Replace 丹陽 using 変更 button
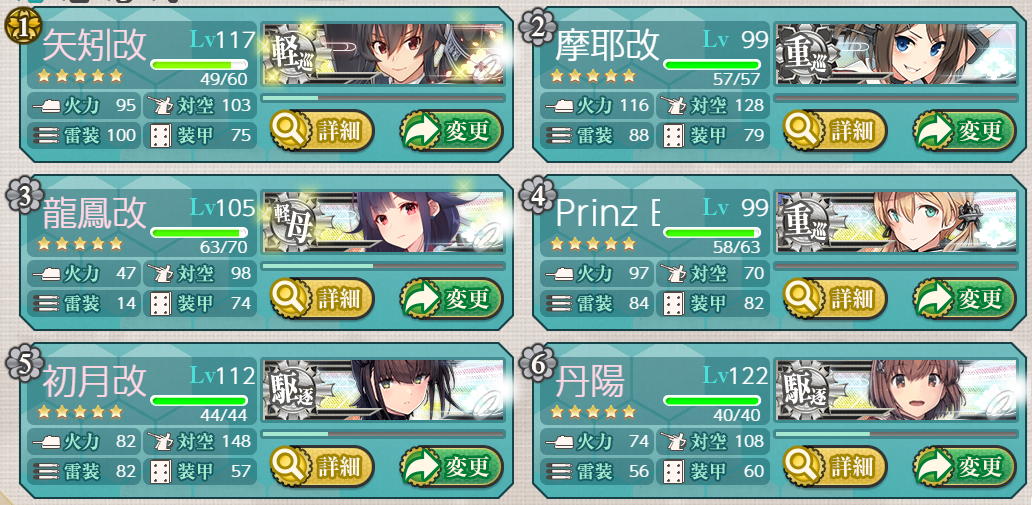This screenshot has width=1032, height=505. [x=964, y=467]
